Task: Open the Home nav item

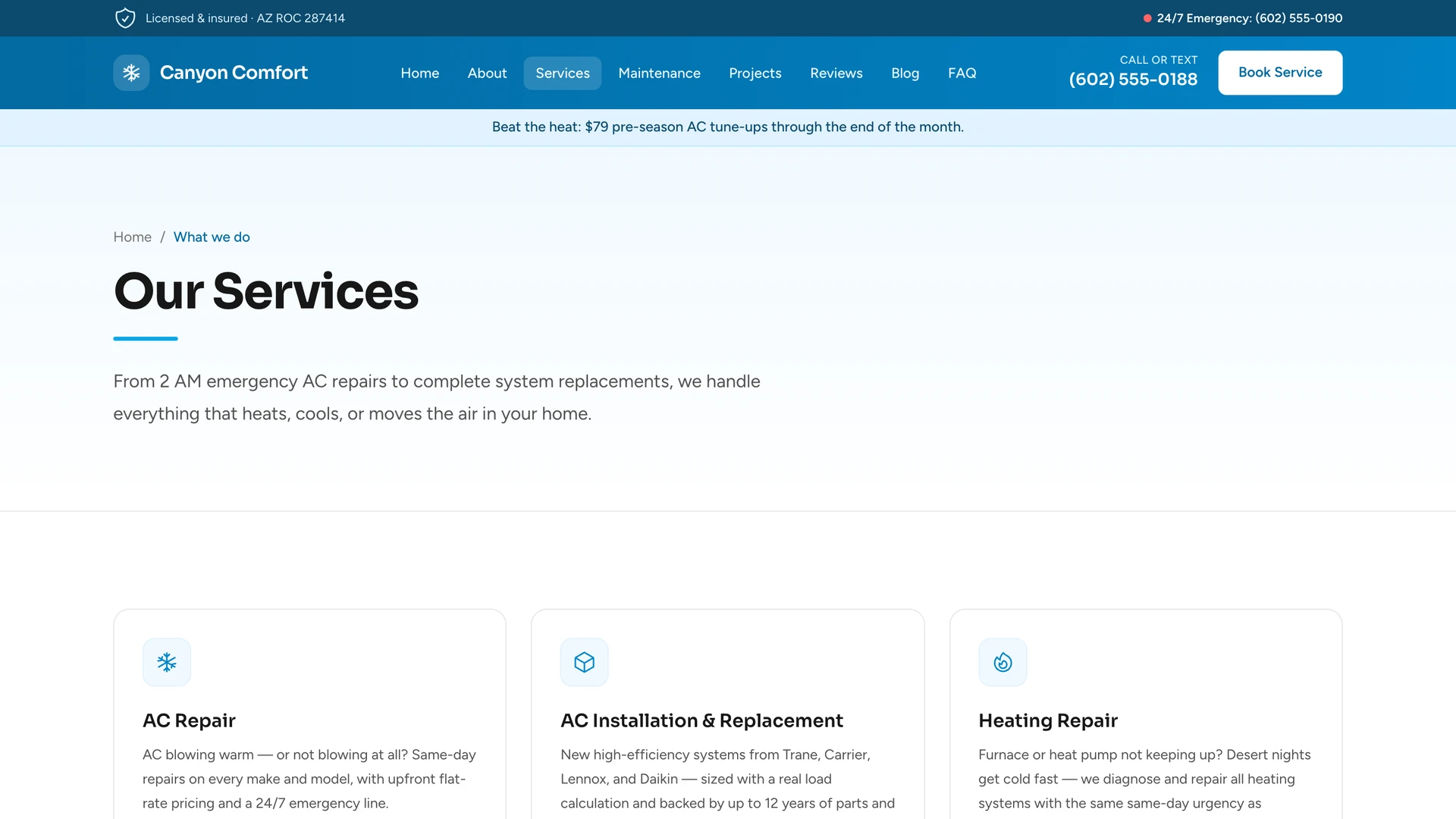Action: [420, 73]
